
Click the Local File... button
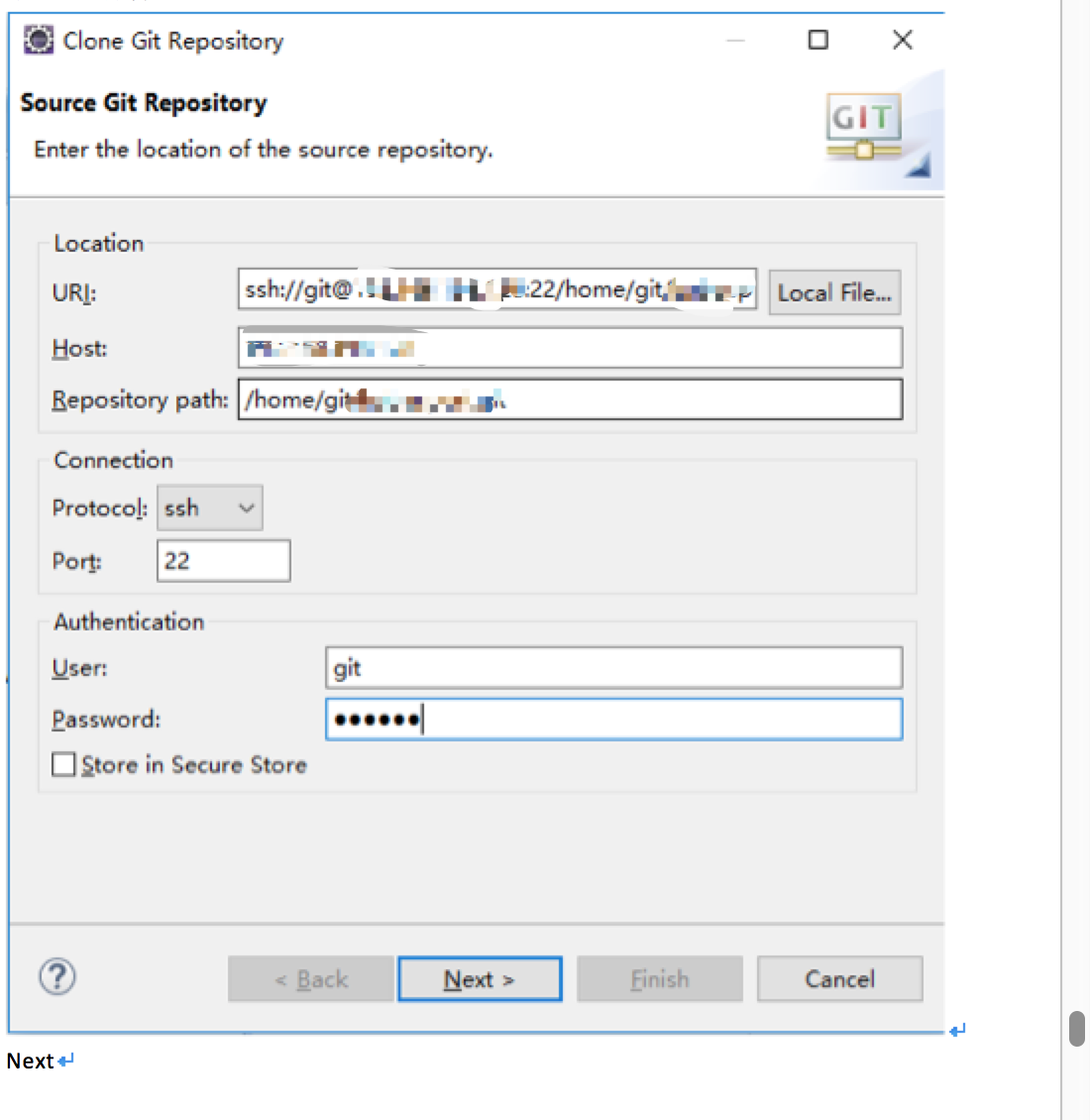tap(834, 292)
